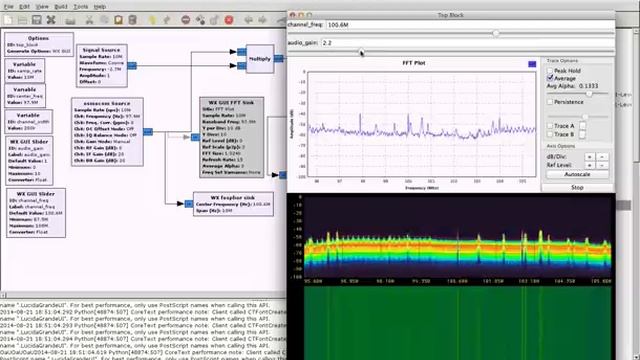640x360 pixels.
Task: Click store button next to Trace A
Action: (x=582, y=126)
